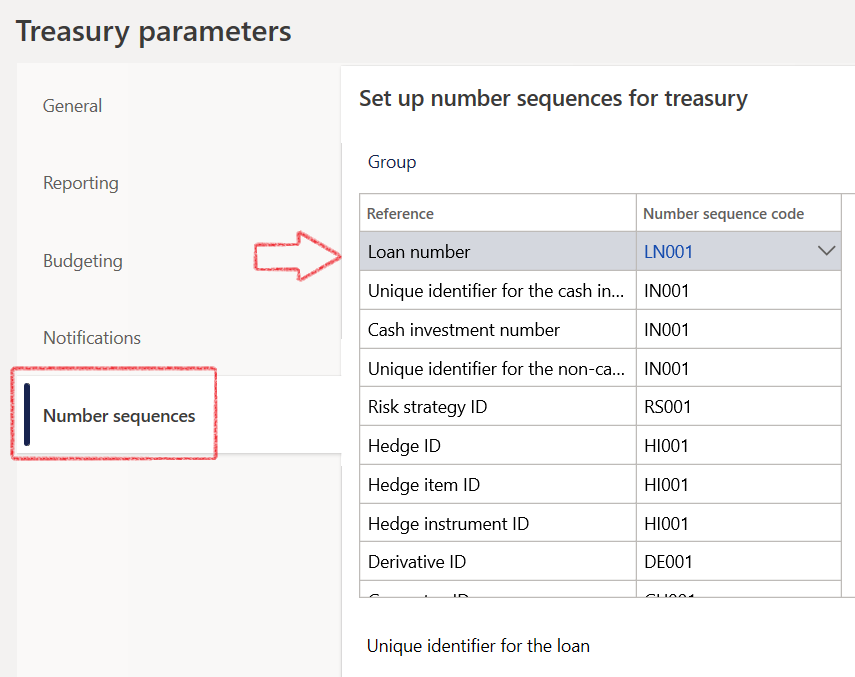Click the Number sequence code column header
855x677 pixels.
(x=723, y=213)
